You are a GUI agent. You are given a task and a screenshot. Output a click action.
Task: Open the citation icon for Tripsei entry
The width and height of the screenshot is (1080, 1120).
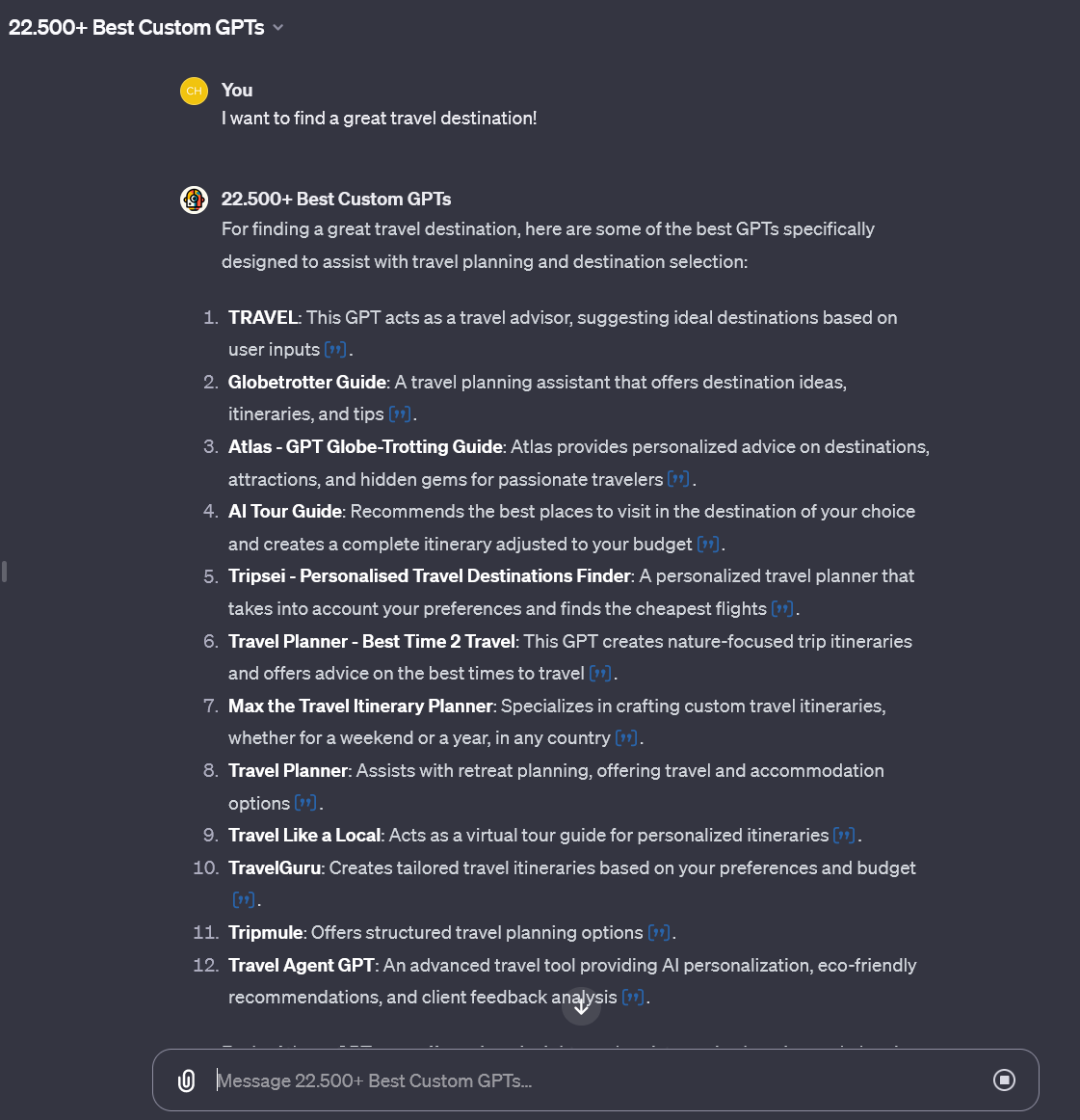782,609
